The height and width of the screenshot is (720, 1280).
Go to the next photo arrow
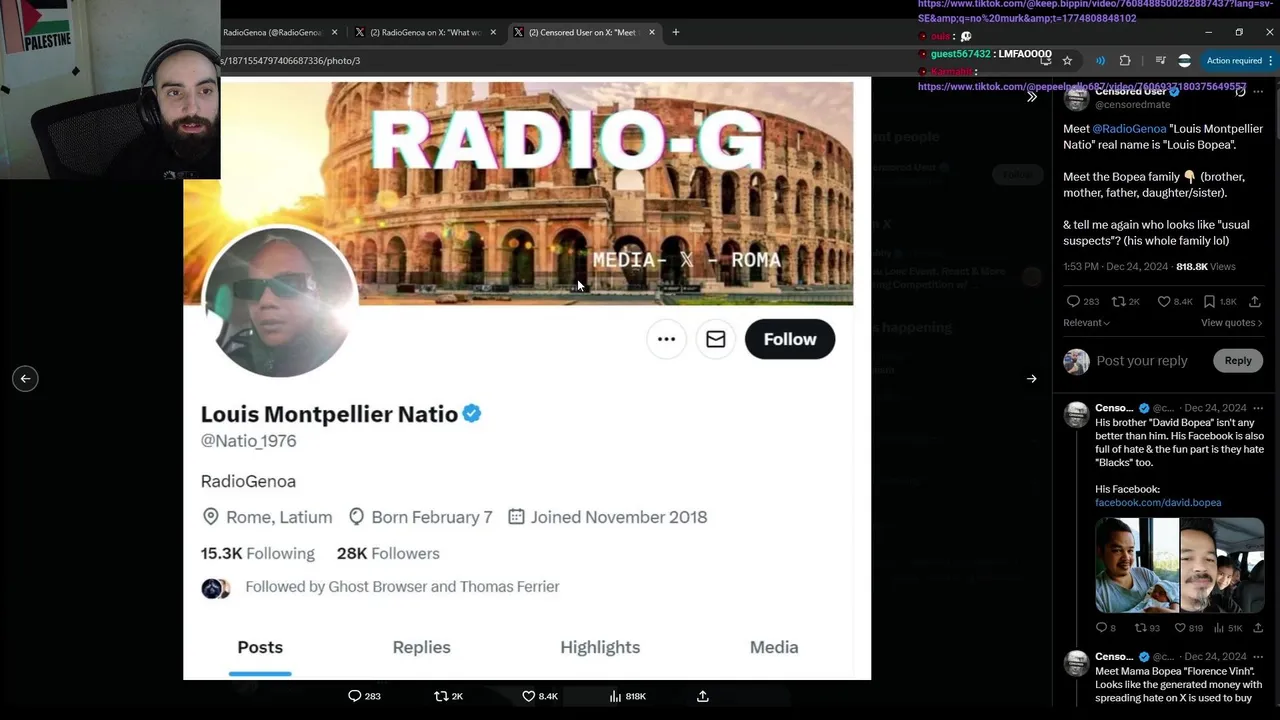[x=1031, y=378]
